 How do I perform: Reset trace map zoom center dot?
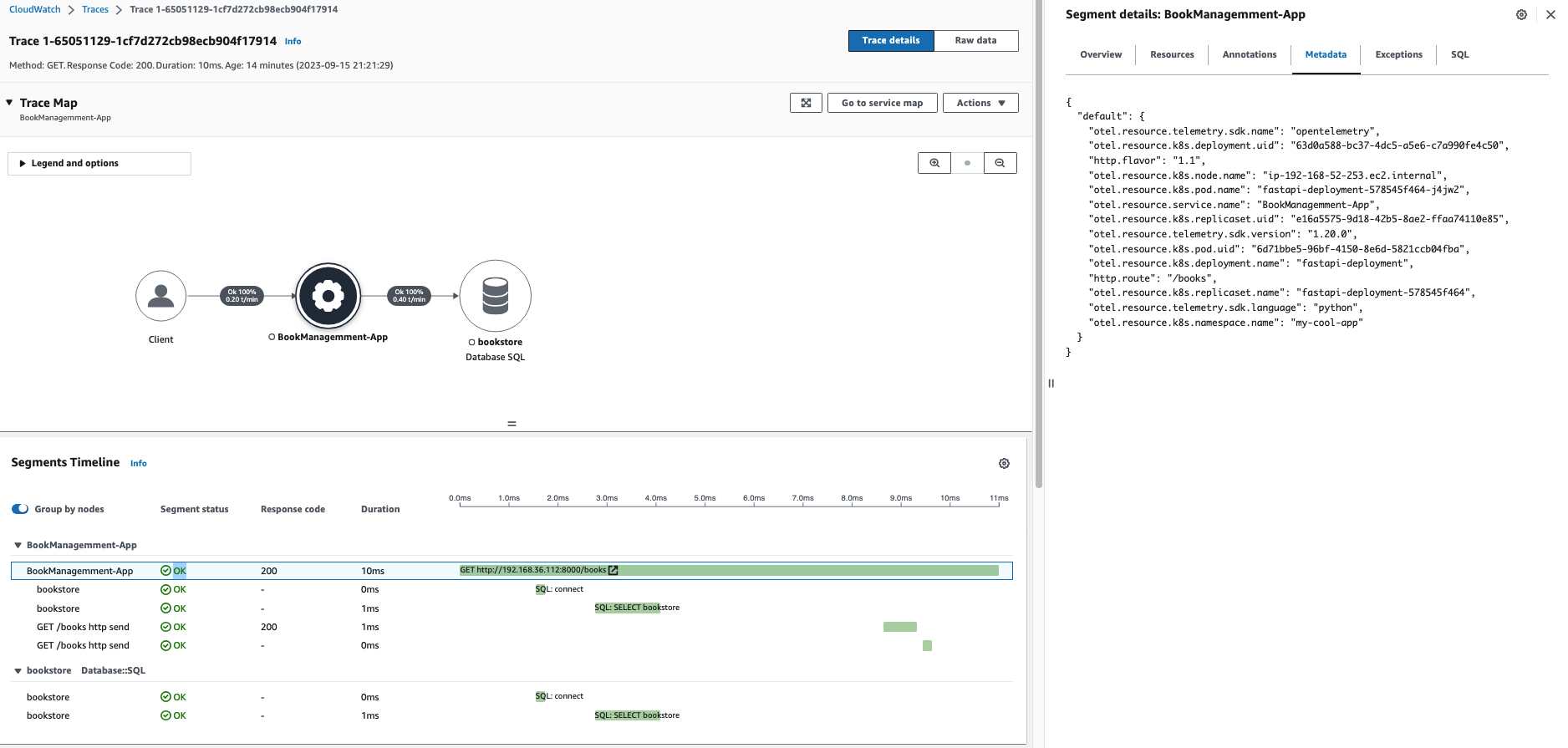click(967, 163)
